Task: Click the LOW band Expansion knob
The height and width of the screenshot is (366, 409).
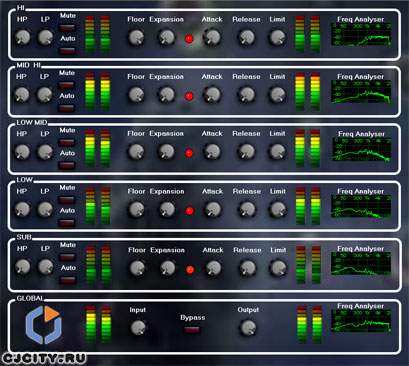Action: pyautogui.click(x=167, y=209)
